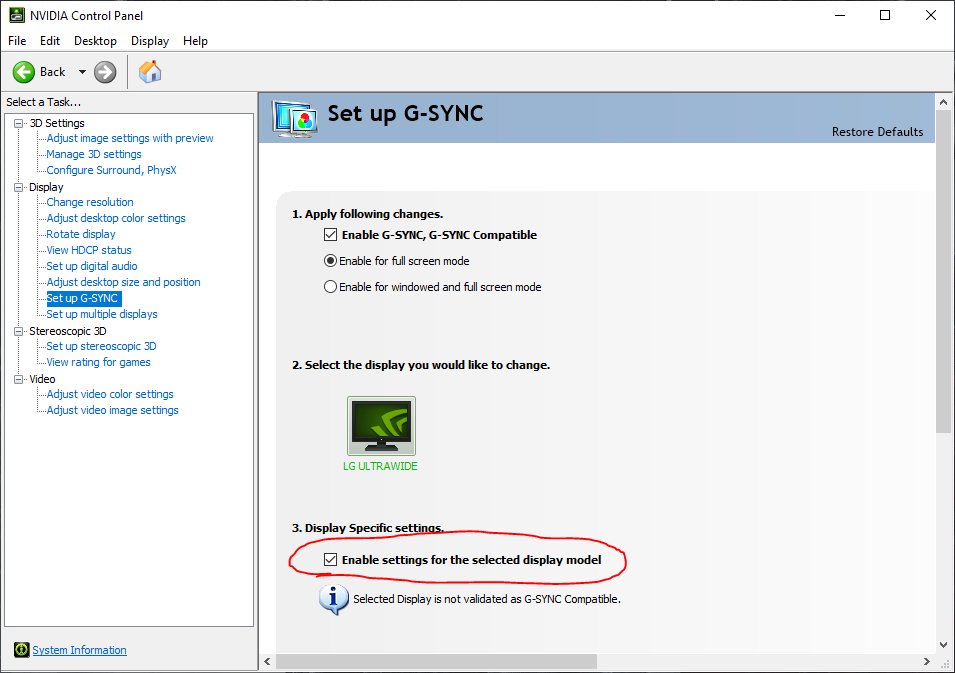Collapse the Stereoscopic 3D tree node
This screenshot has height=673, width=955.
19,331
